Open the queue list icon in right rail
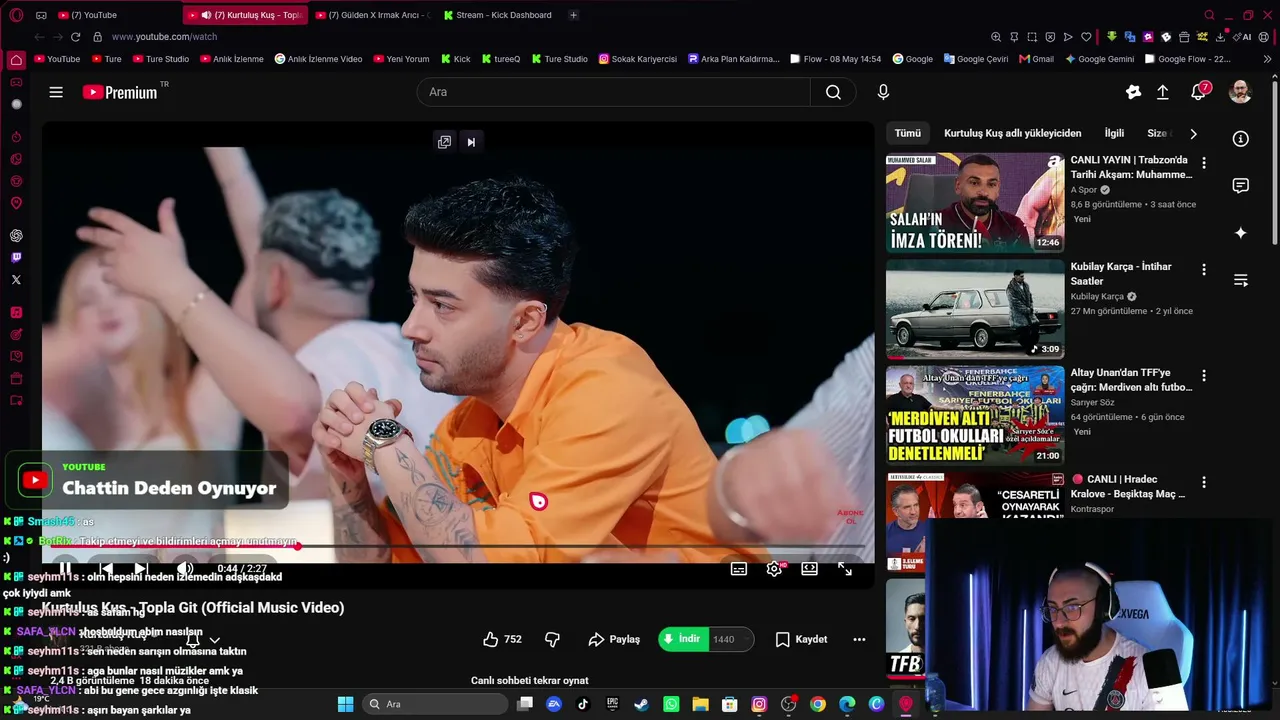This screenshot has width=1280, height=720. pyautogui.click(x=1241, y=281)
